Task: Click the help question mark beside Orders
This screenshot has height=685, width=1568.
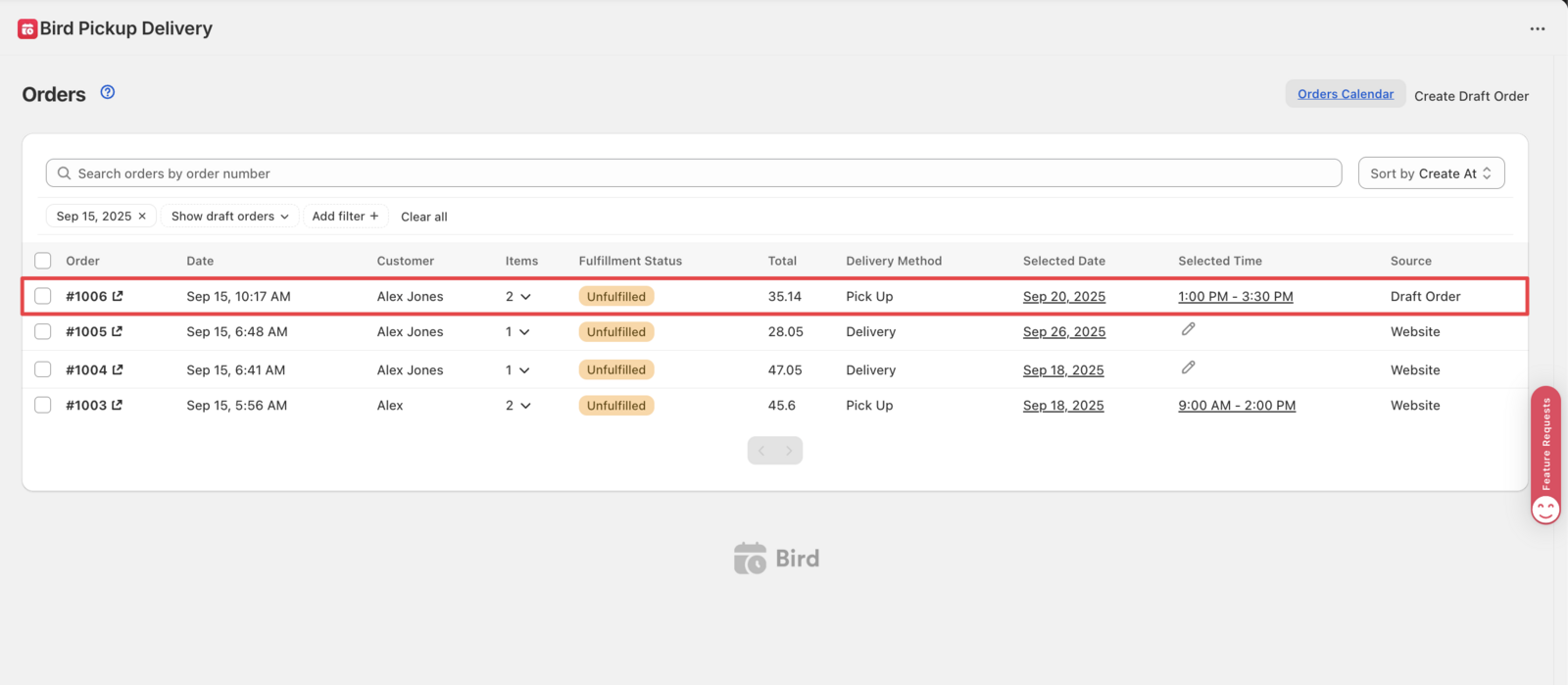Action: tap(108, 92)
